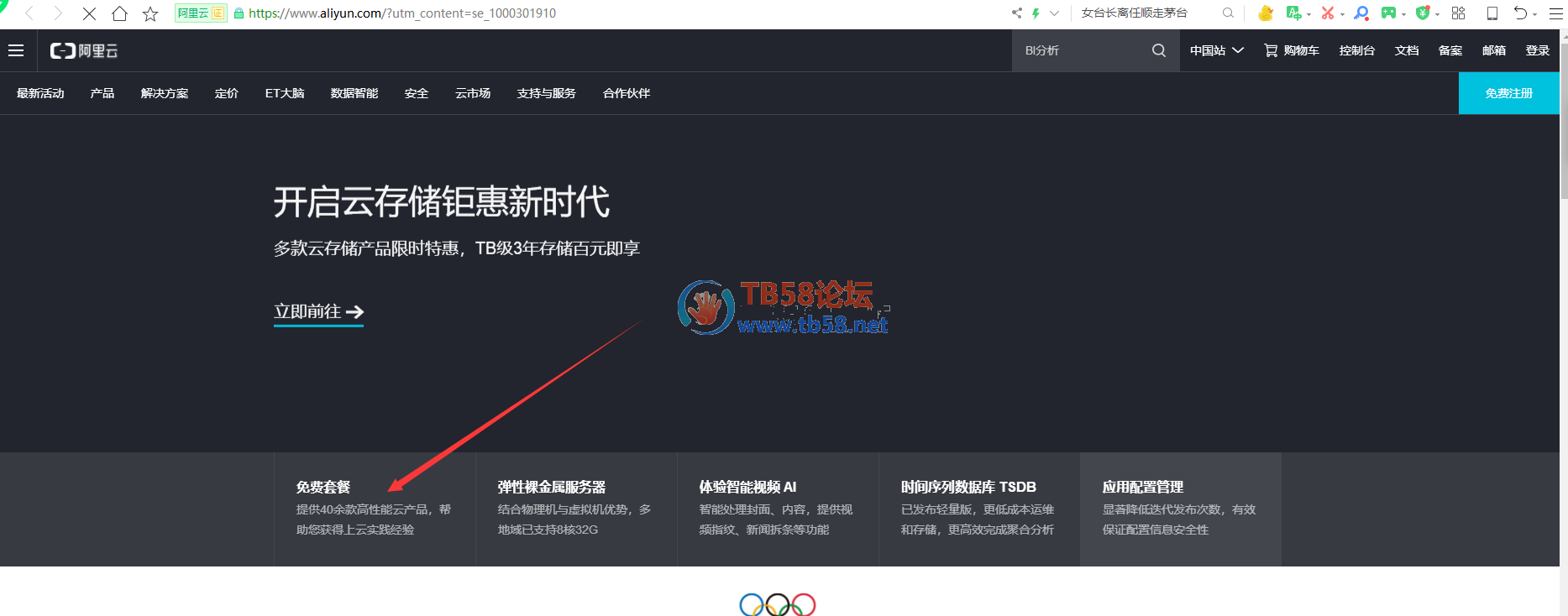
Task: Open 定价 menu item
Action: (x=227, y=93)
